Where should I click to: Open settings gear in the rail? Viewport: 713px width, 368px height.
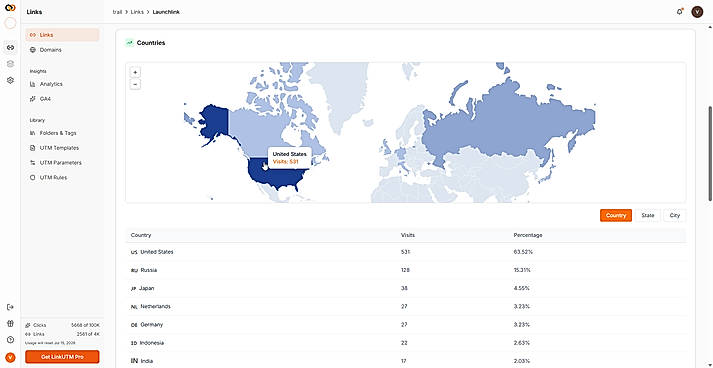pos(10,80)
